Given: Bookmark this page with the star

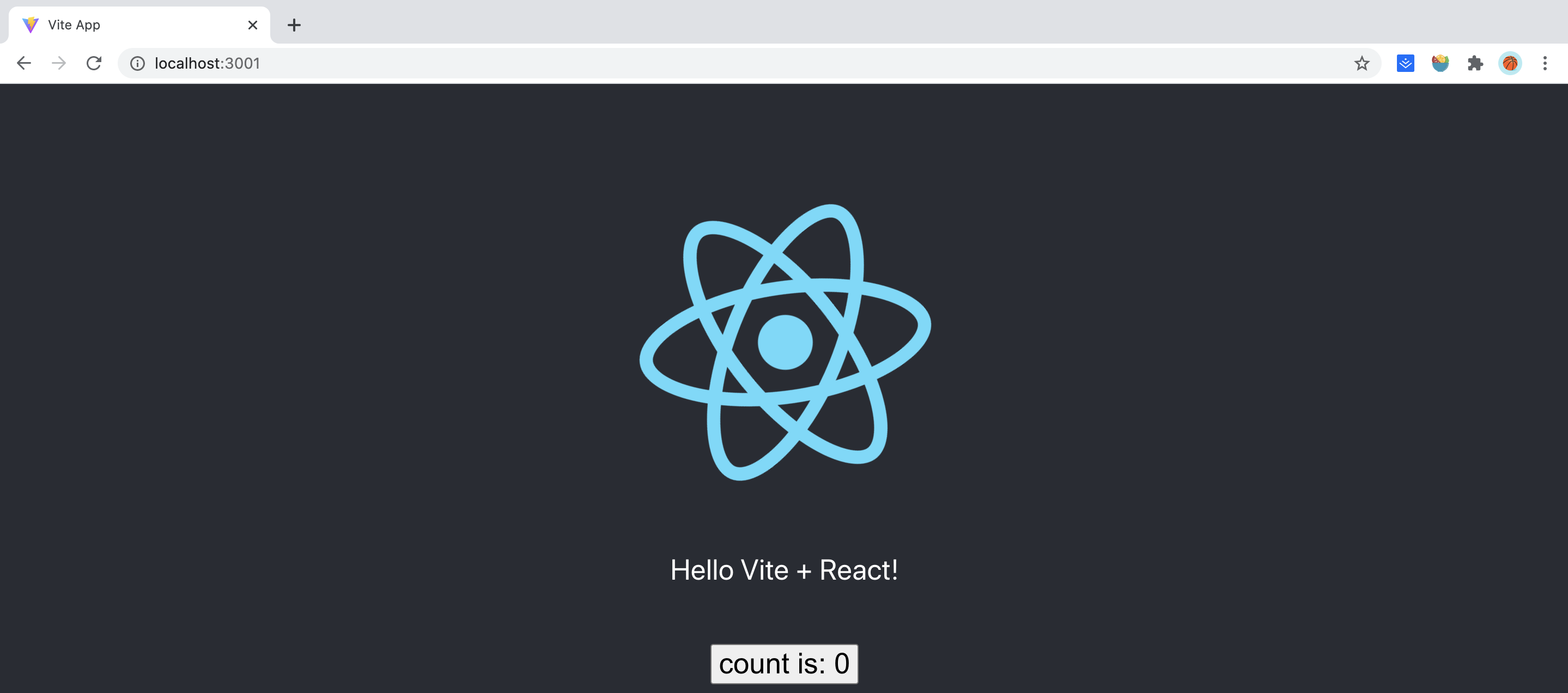Looking at the screenshot, I should (1362, 63).
